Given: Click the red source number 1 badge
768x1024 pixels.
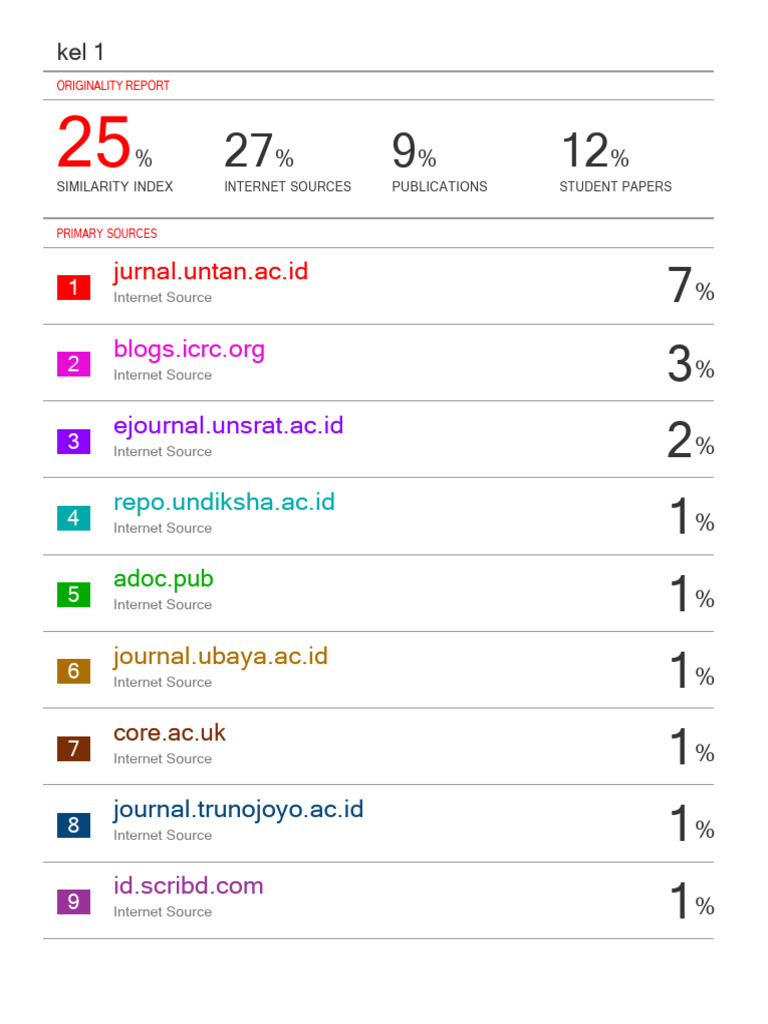Looking at the screenshot, I should coord(73,288).
